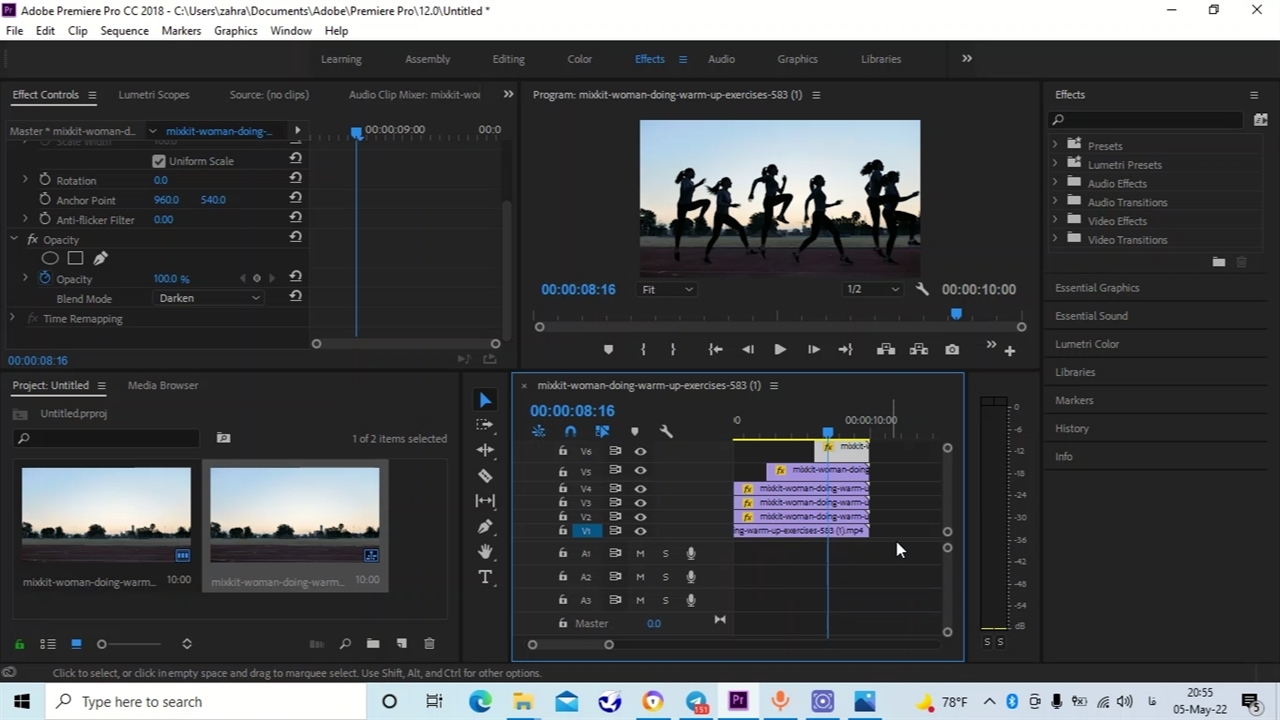This screenshot has height=720, width=1280.
Task: Select the Razor tool in timeline toolbar
Action: (485, 475)
